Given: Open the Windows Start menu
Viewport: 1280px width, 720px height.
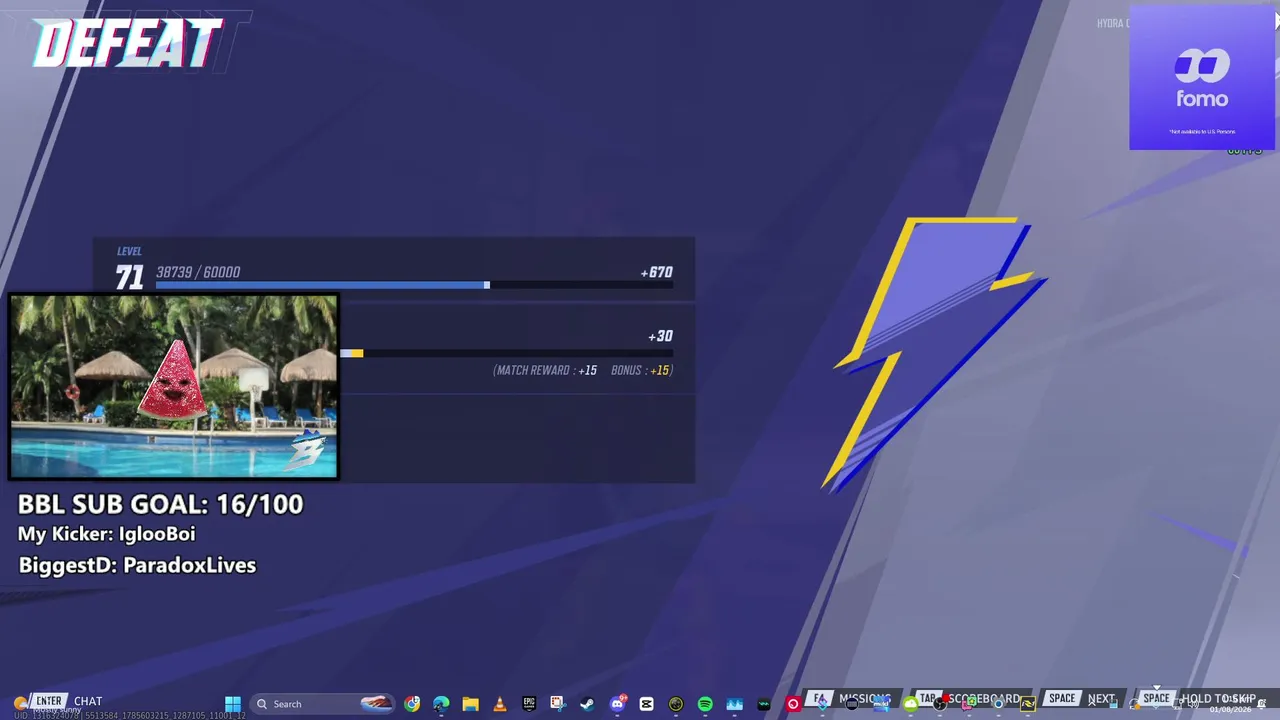Looking at the screenshot, I should pyautogui.click(x=233, y=704).
